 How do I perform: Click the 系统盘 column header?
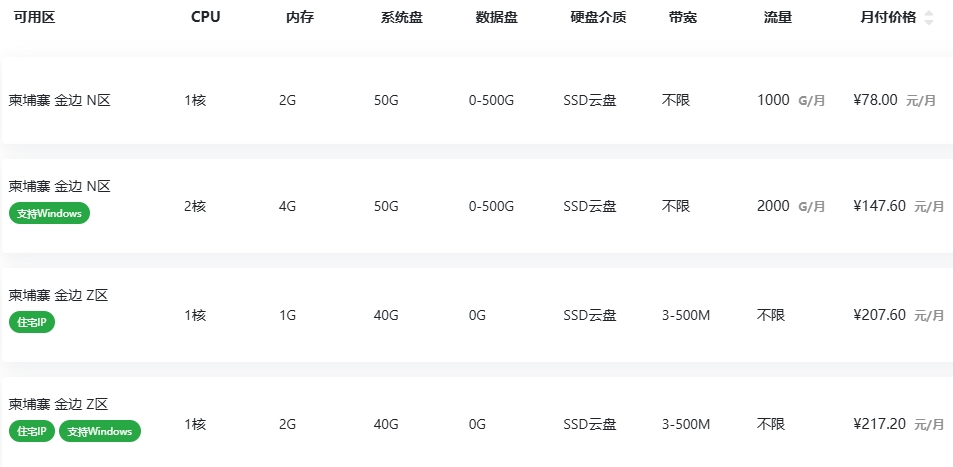point(402,18)
